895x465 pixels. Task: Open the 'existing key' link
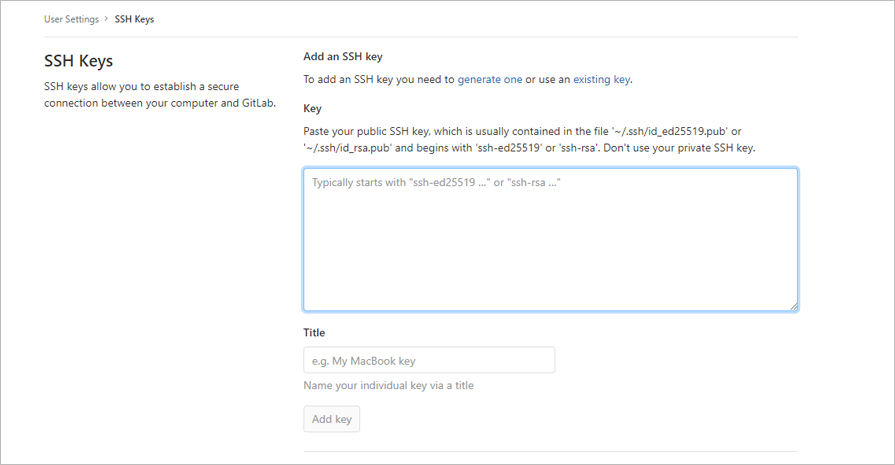602,79
